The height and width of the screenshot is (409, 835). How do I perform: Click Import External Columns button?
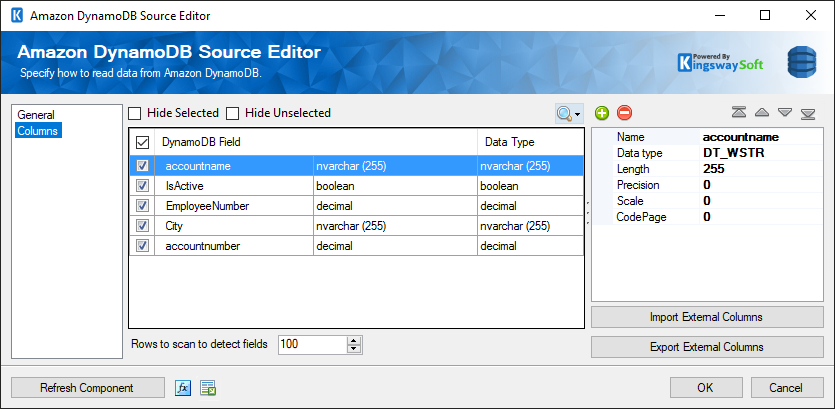[707, 317]
